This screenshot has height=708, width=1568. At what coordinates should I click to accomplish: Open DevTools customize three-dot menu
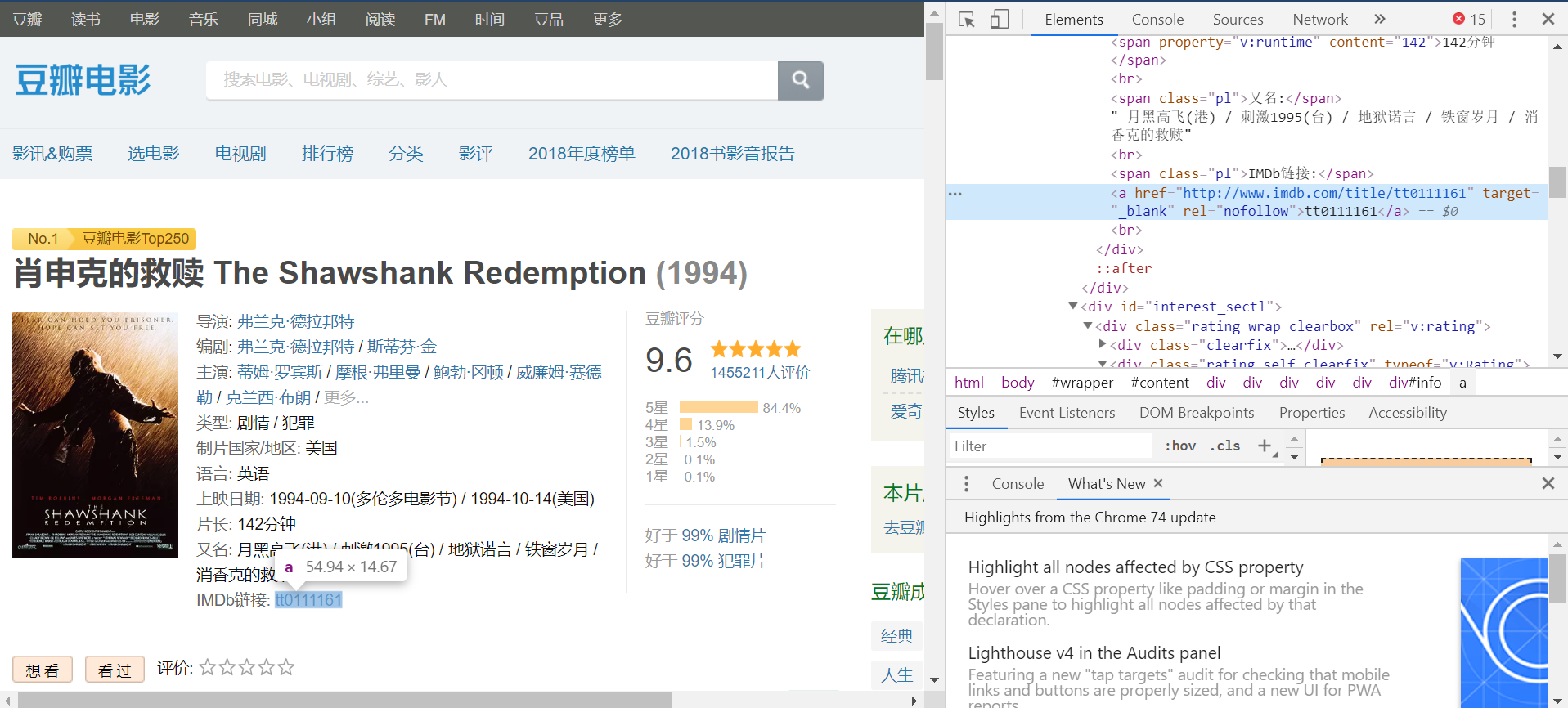1514,19
